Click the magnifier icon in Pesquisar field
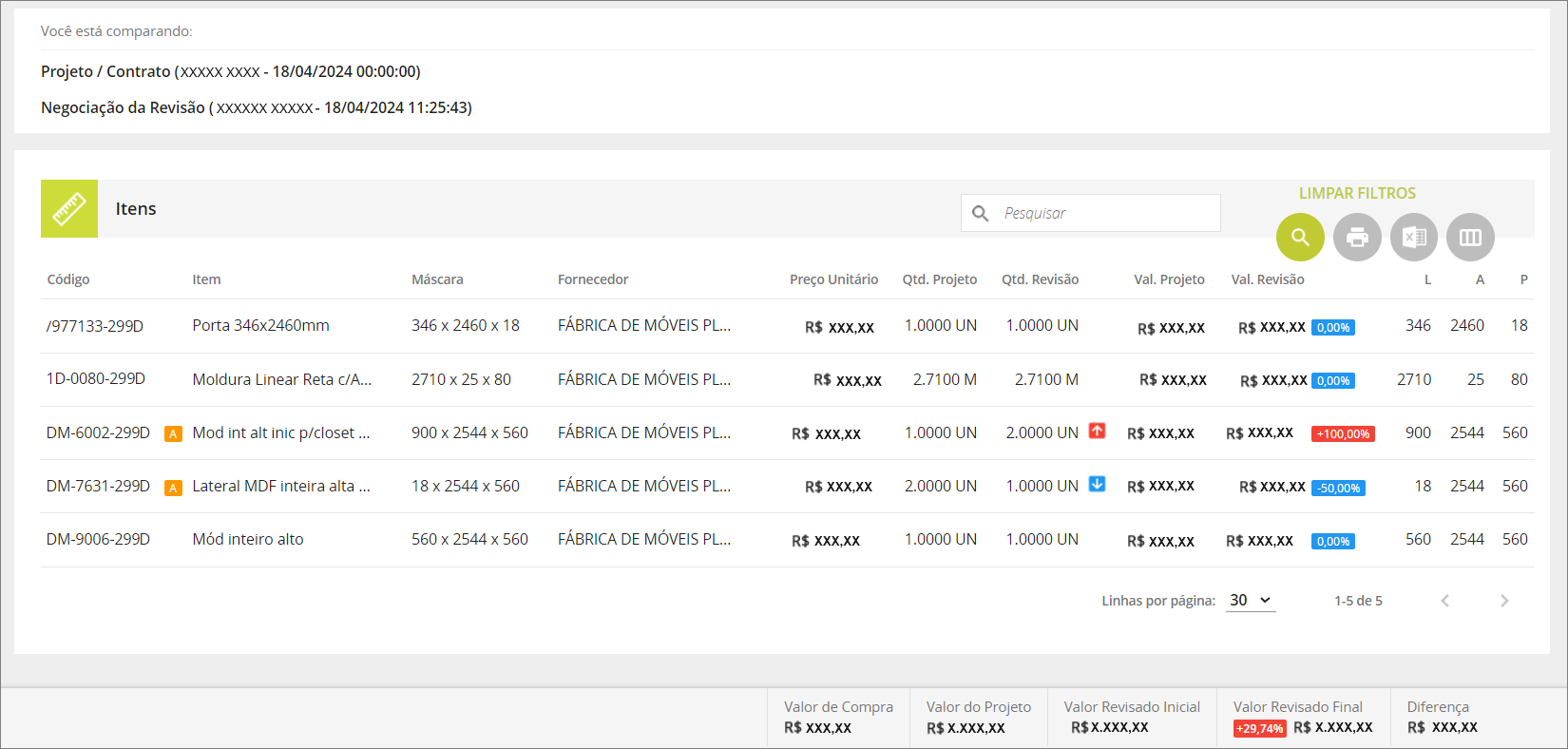1568x749 pixels. [x=981, y=214]
